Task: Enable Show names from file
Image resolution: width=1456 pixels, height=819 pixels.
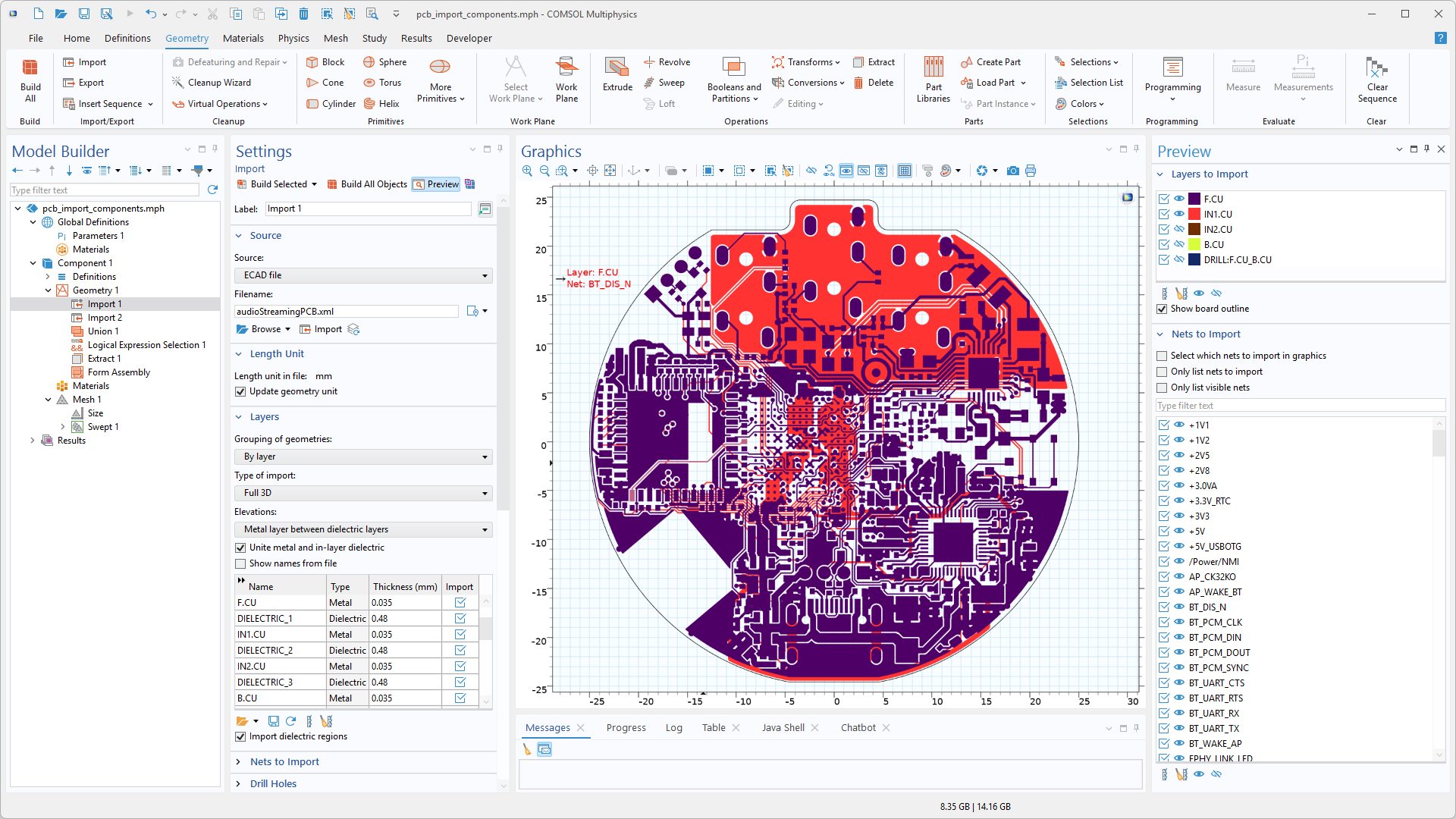Action: point(240,563)
